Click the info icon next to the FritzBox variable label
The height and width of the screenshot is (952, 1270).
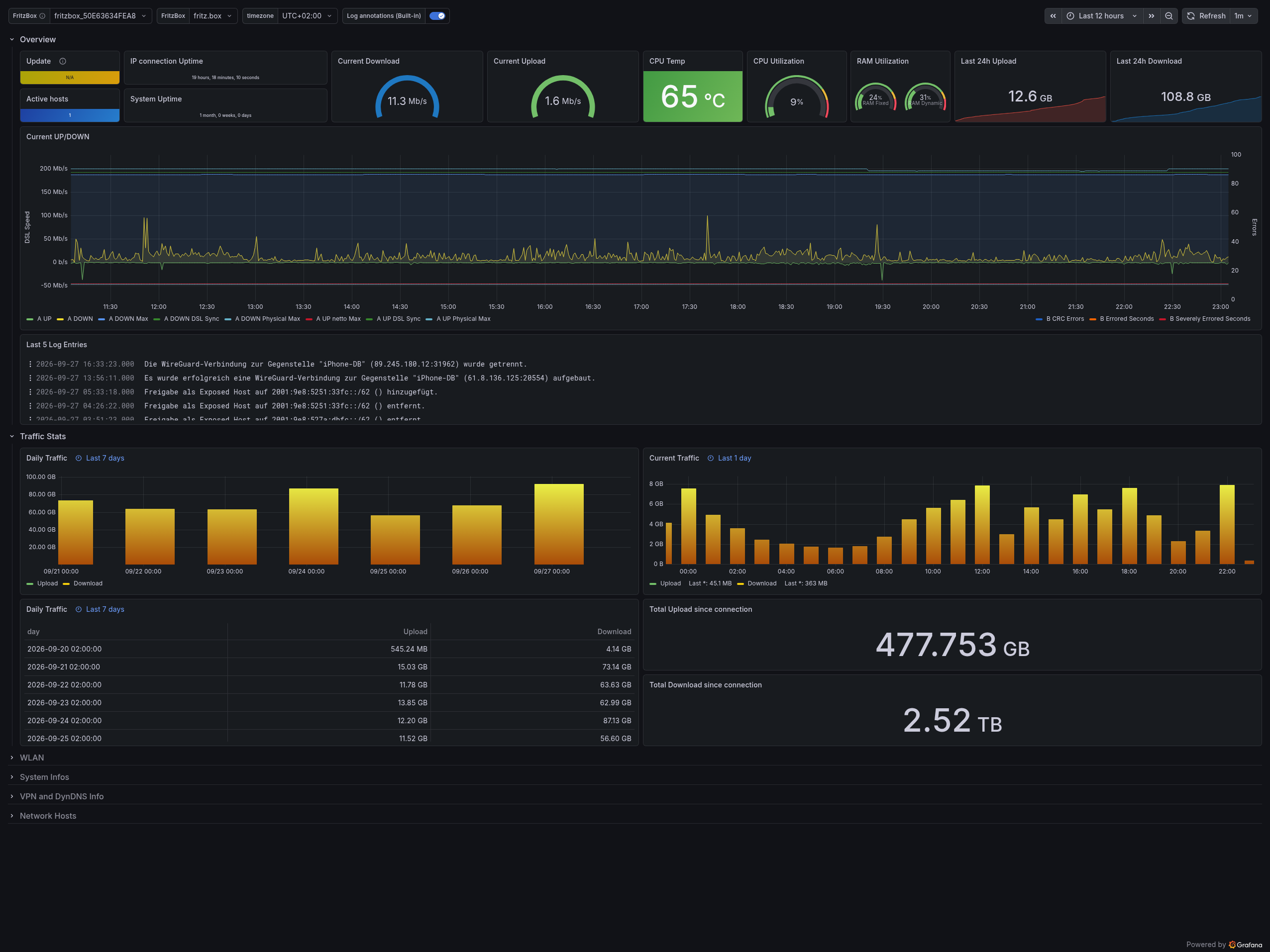tap(42, 16)
